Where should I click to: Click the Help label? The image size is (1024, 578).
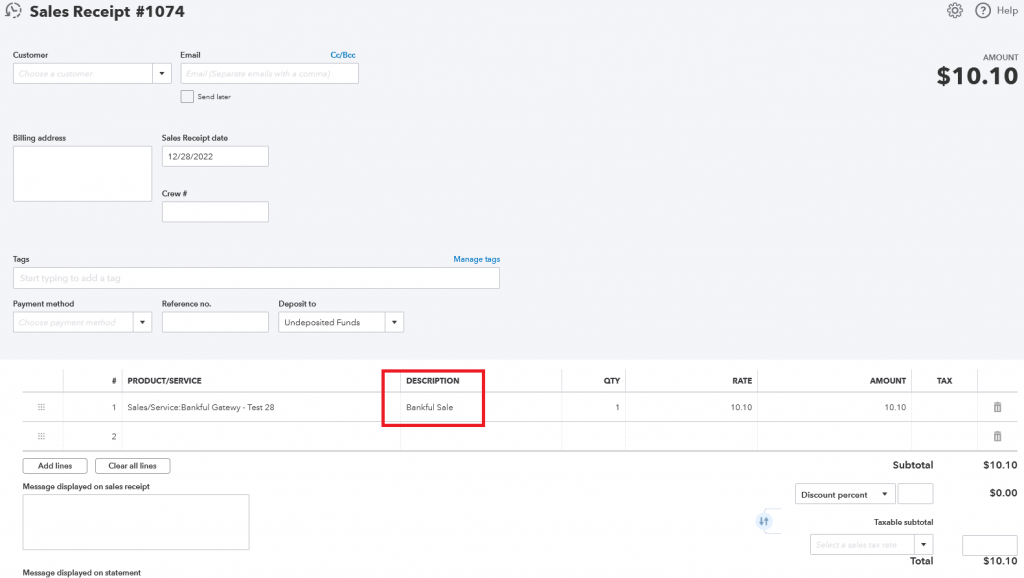1007,10
